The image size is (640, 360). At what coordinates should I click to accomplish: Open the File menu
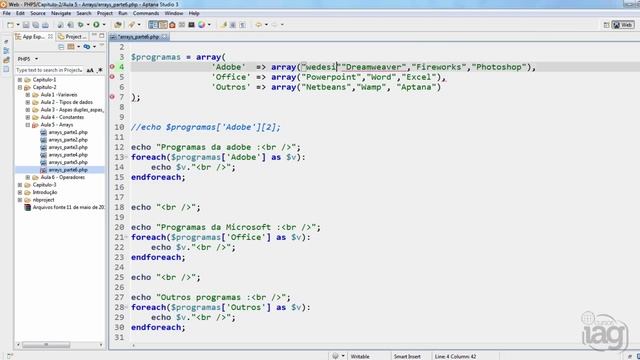tap(7, 13)
